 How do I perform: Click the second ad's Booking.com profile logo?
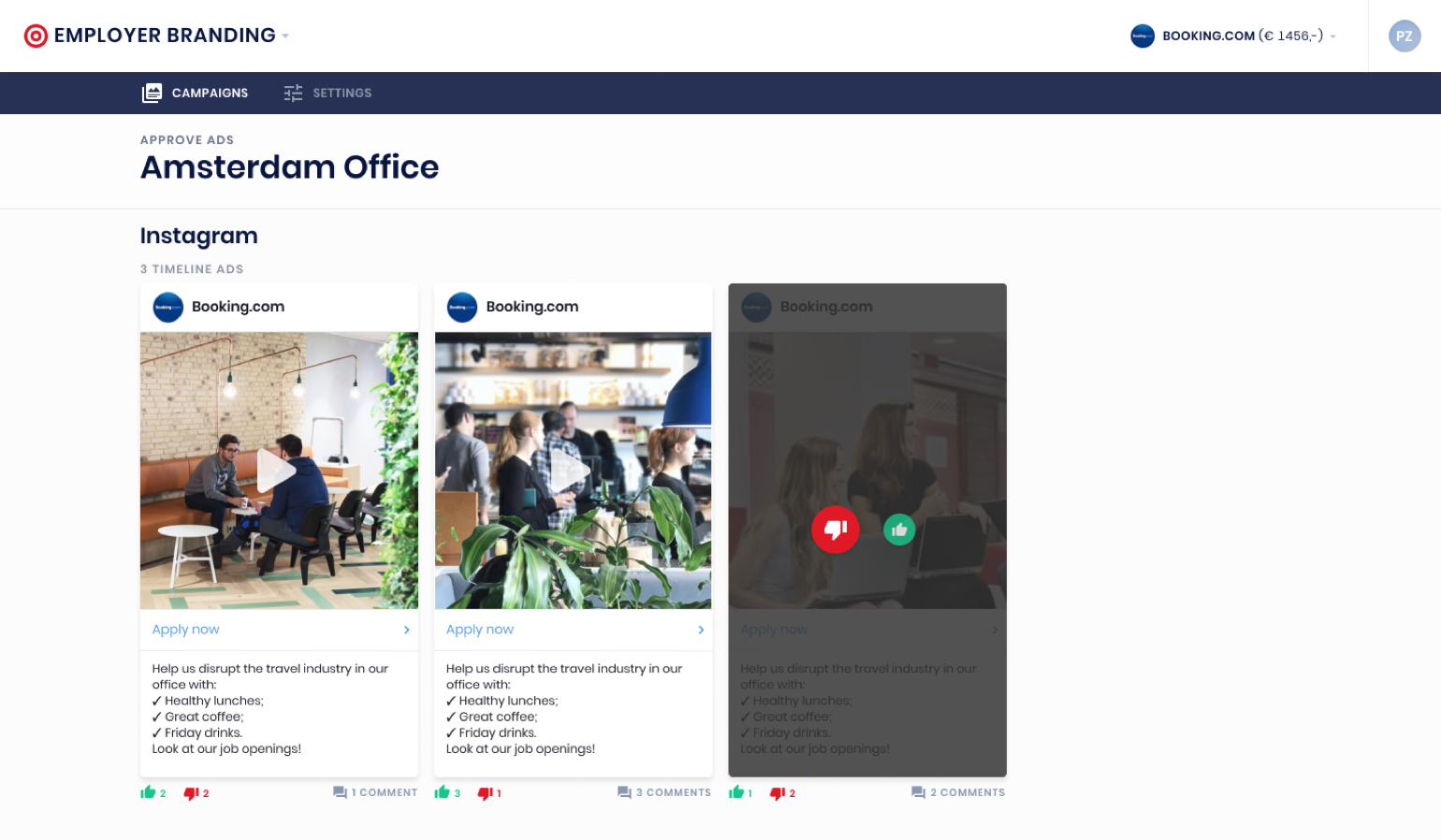462,307
